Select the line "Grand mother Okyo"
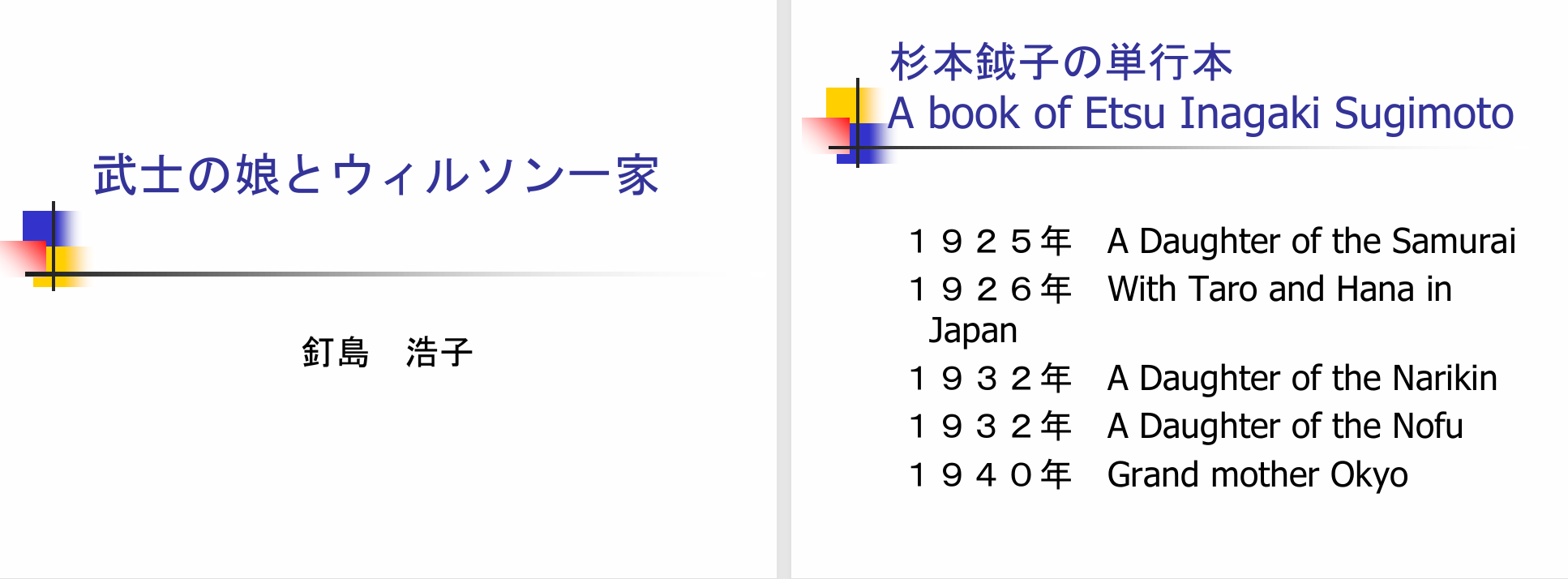This screenshot has height=579, width=1568. pos(1257,474)
